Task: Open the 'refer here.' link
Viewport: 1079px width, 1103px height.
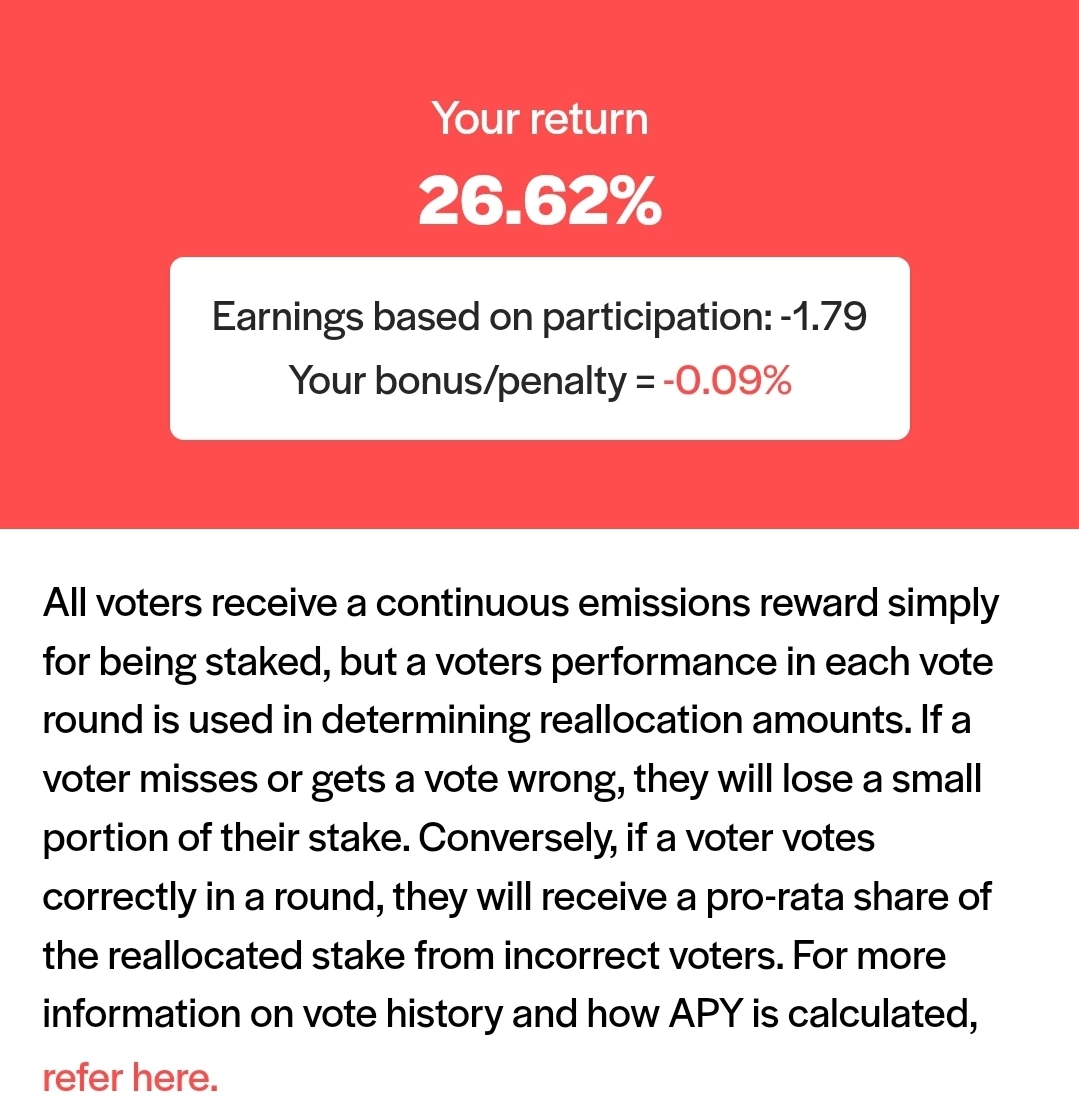Action: coord(130,1077)
